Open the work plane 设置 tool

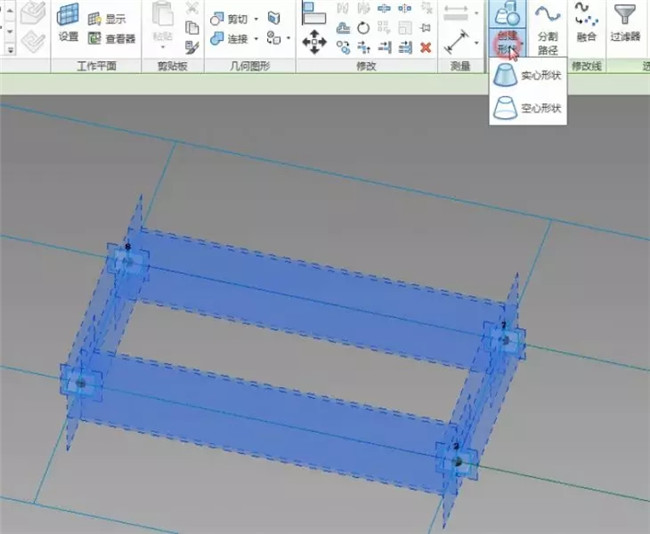[68, 23]
